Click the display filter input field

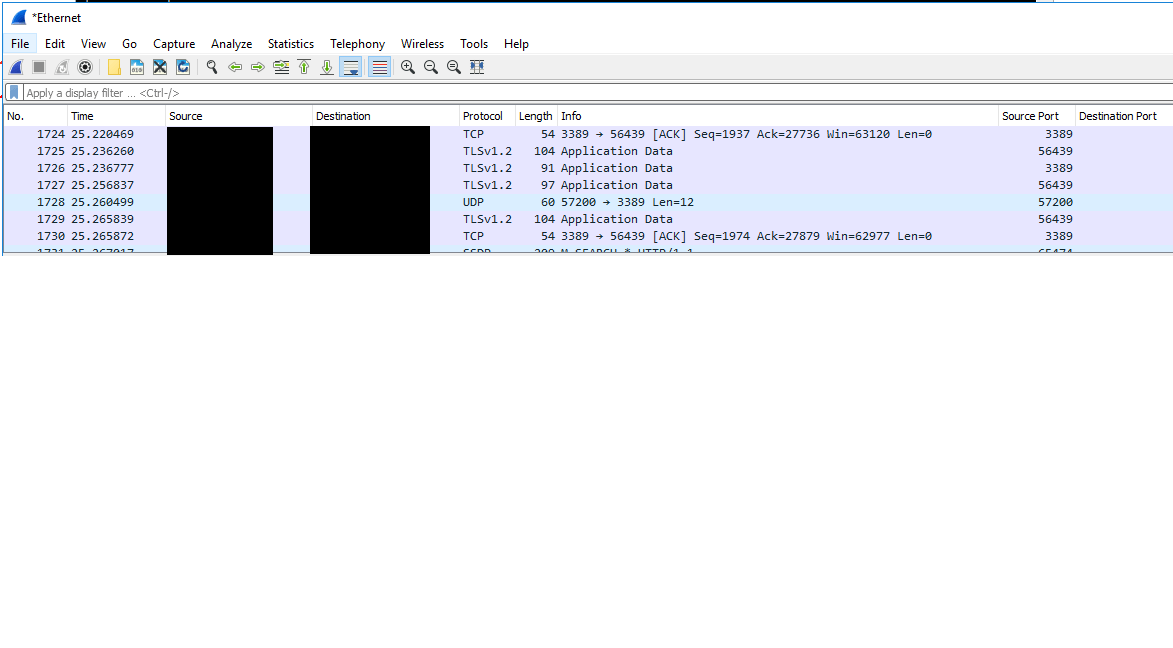(x=598, y=93)
